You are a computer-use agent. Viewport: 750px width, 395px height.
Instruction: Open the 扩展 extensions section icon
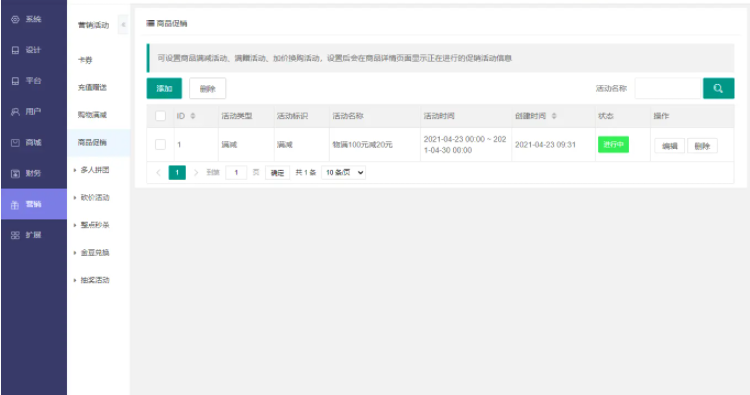(15, 235)
